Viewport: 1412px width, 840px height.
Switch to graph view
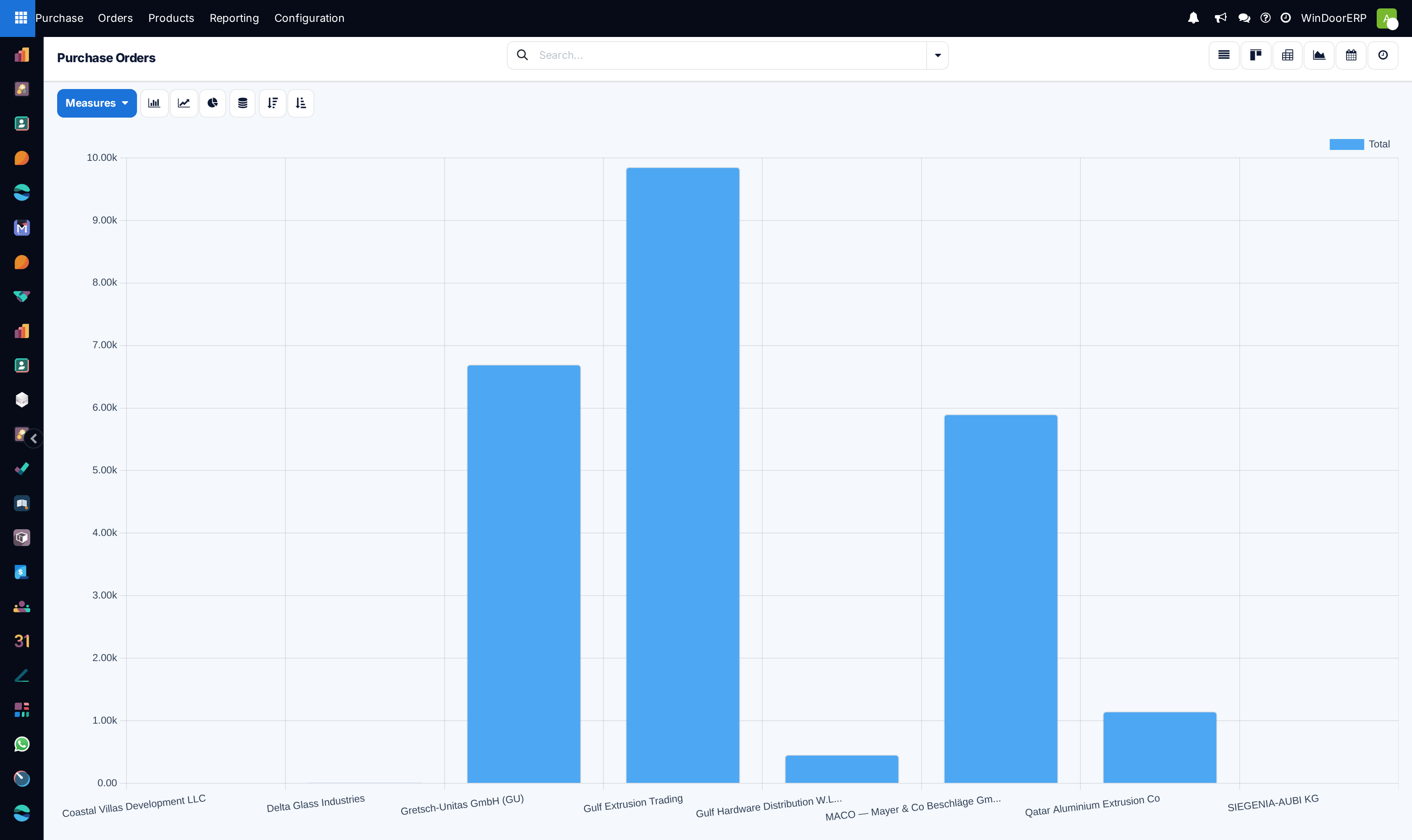[1319, 55]
